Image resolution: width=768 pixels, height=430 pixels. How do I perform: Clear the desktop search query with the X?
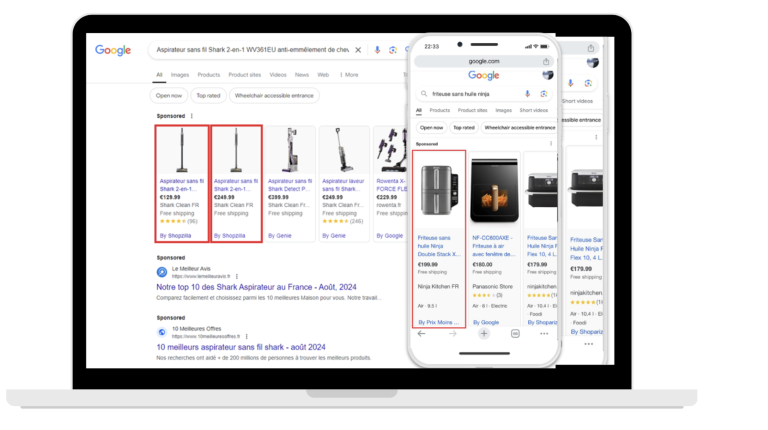click(x=358, y=50)
